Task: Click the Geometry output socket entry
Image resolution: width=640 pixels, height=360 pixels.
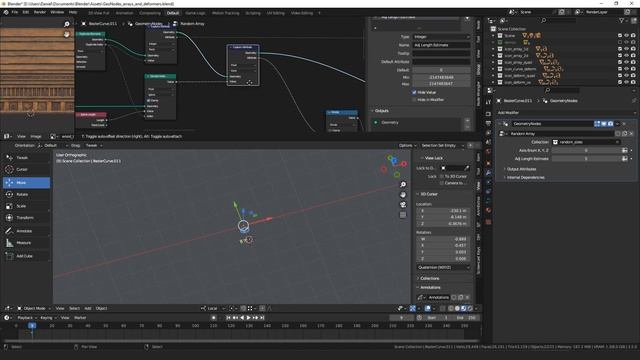Action: pos(416,122)
